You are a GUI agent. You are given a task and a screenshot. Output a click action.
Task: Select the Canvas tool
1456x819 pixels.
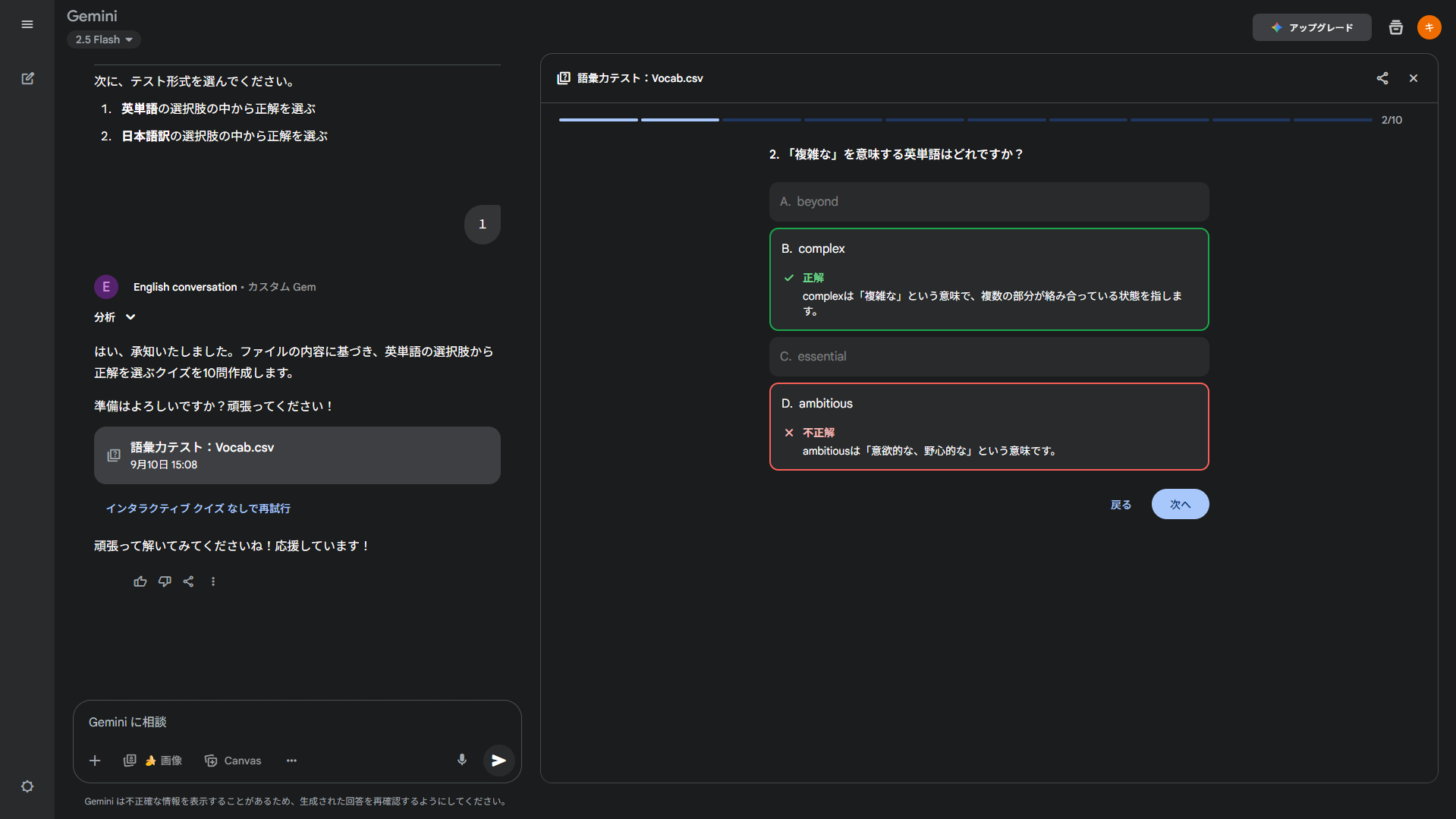pos(233,761)
